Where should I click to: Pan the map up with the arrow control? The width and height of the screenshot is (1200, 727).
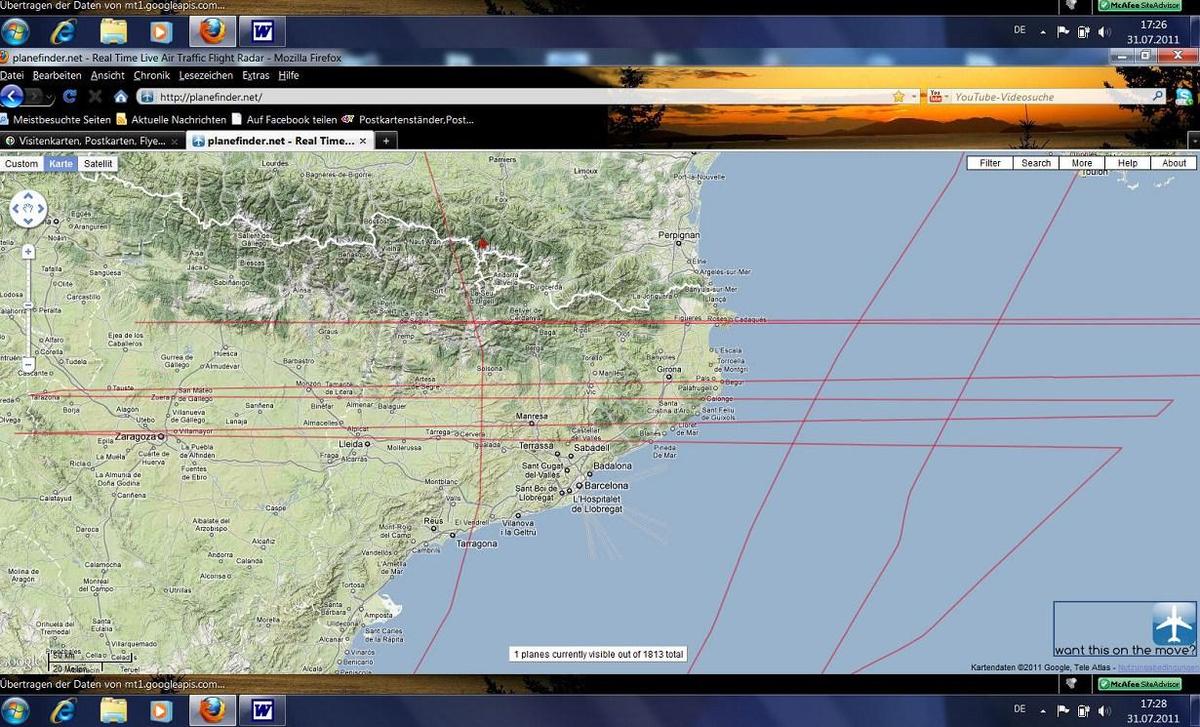pyautogui.click(x=28, y=197)
